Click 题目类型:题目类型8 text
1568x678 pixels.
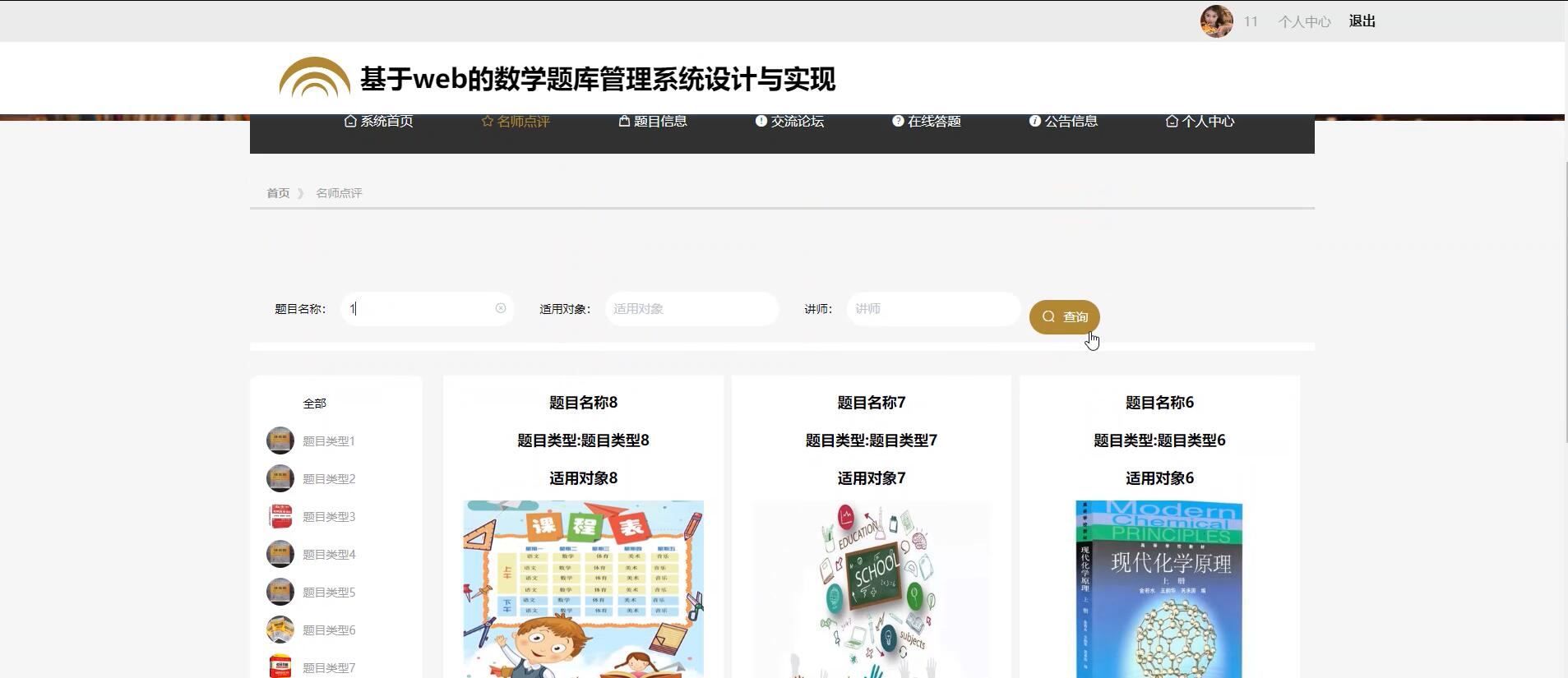click(x=584, y=440)
